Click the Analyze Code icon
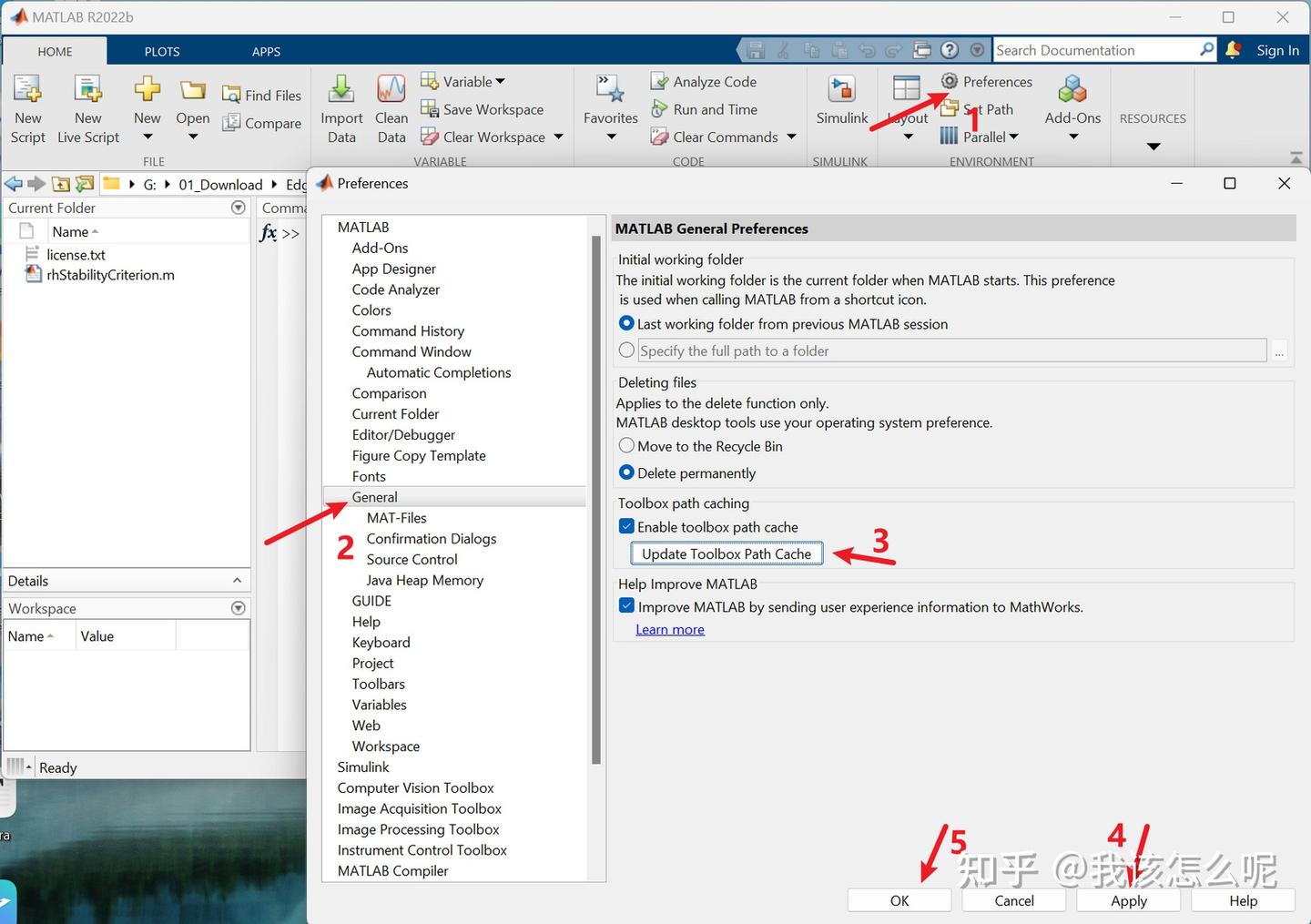 coord(659,82)
